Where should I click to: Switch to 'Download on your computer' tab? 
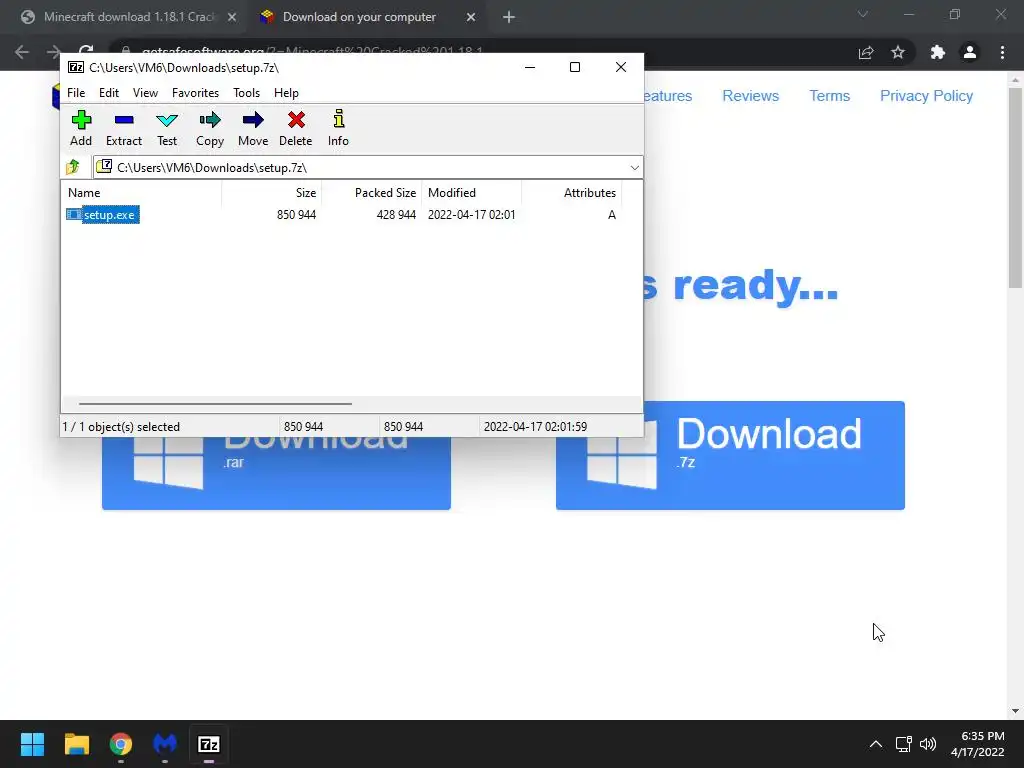point(359,17)
